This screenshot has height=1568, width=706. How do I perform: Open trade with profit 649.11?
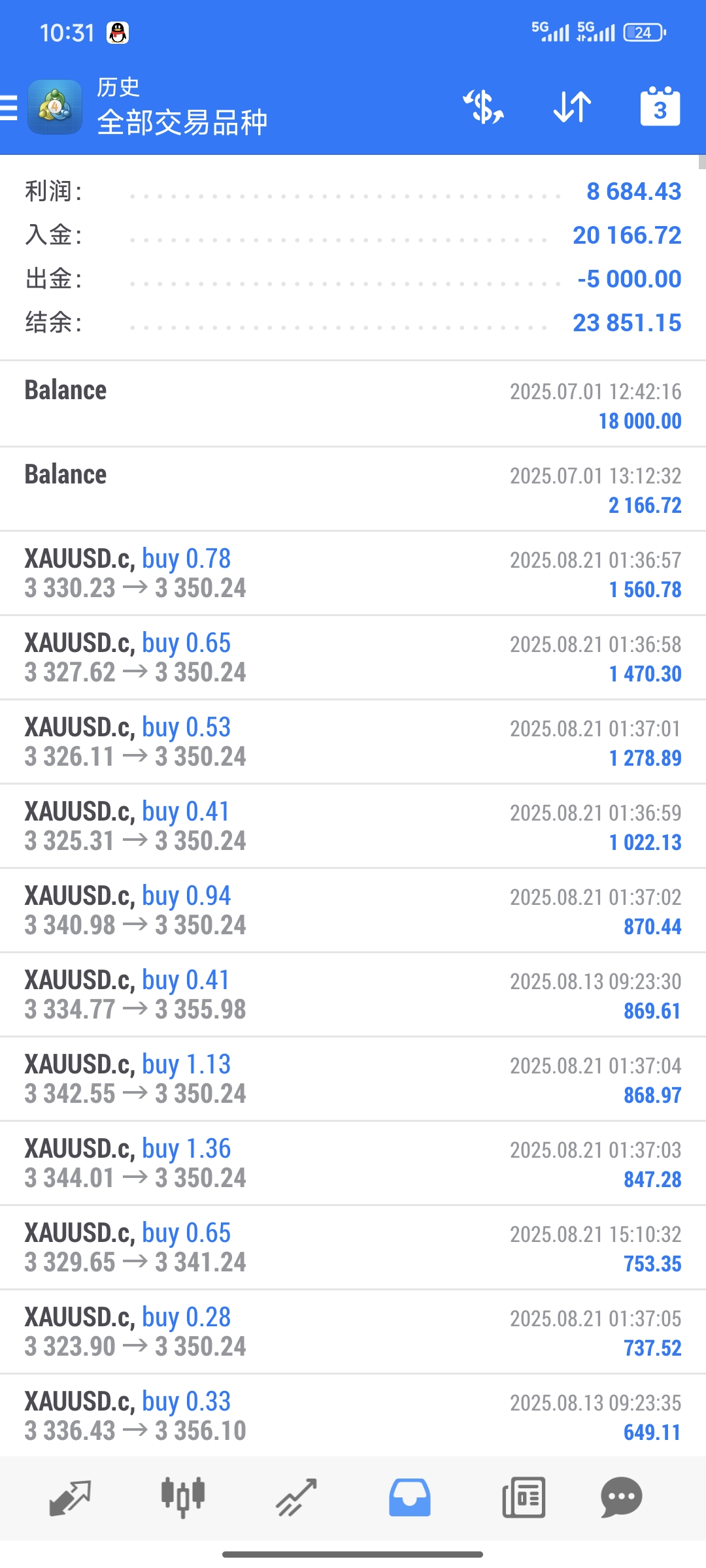(353, 1415)
